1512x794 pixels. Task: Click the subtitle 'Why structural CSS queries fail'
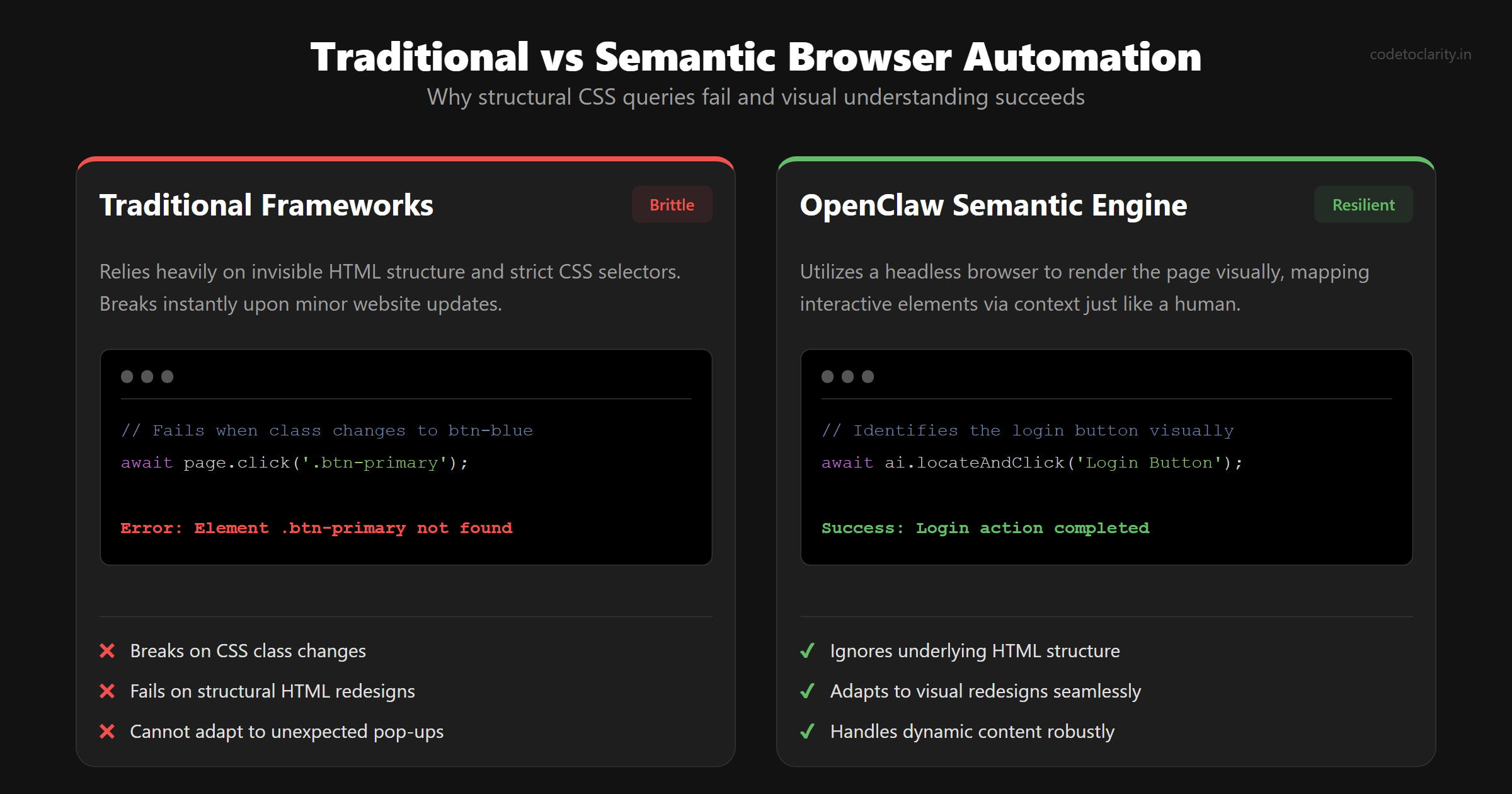tap(756, 97)
